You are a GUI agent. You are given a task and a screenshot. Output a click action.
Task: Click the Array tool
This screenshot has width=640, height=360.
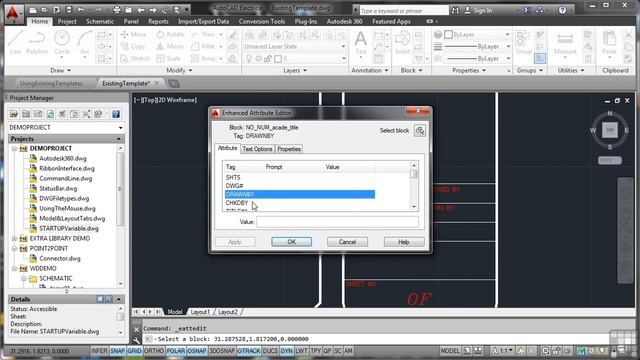203,59
